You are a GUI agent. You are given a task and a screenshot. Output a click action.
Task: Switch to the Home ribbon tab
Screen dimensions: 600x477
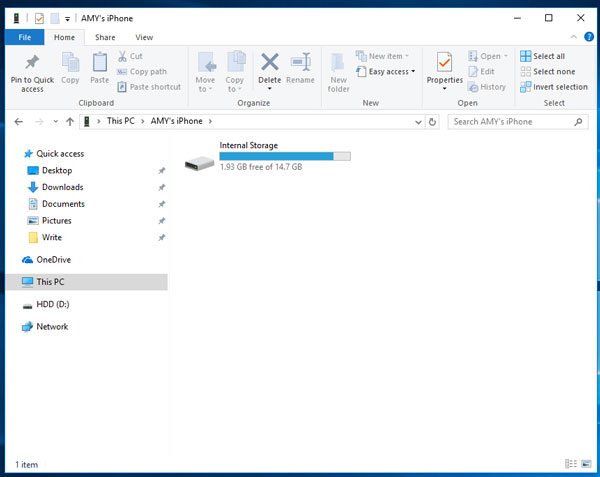click(64, 37)
